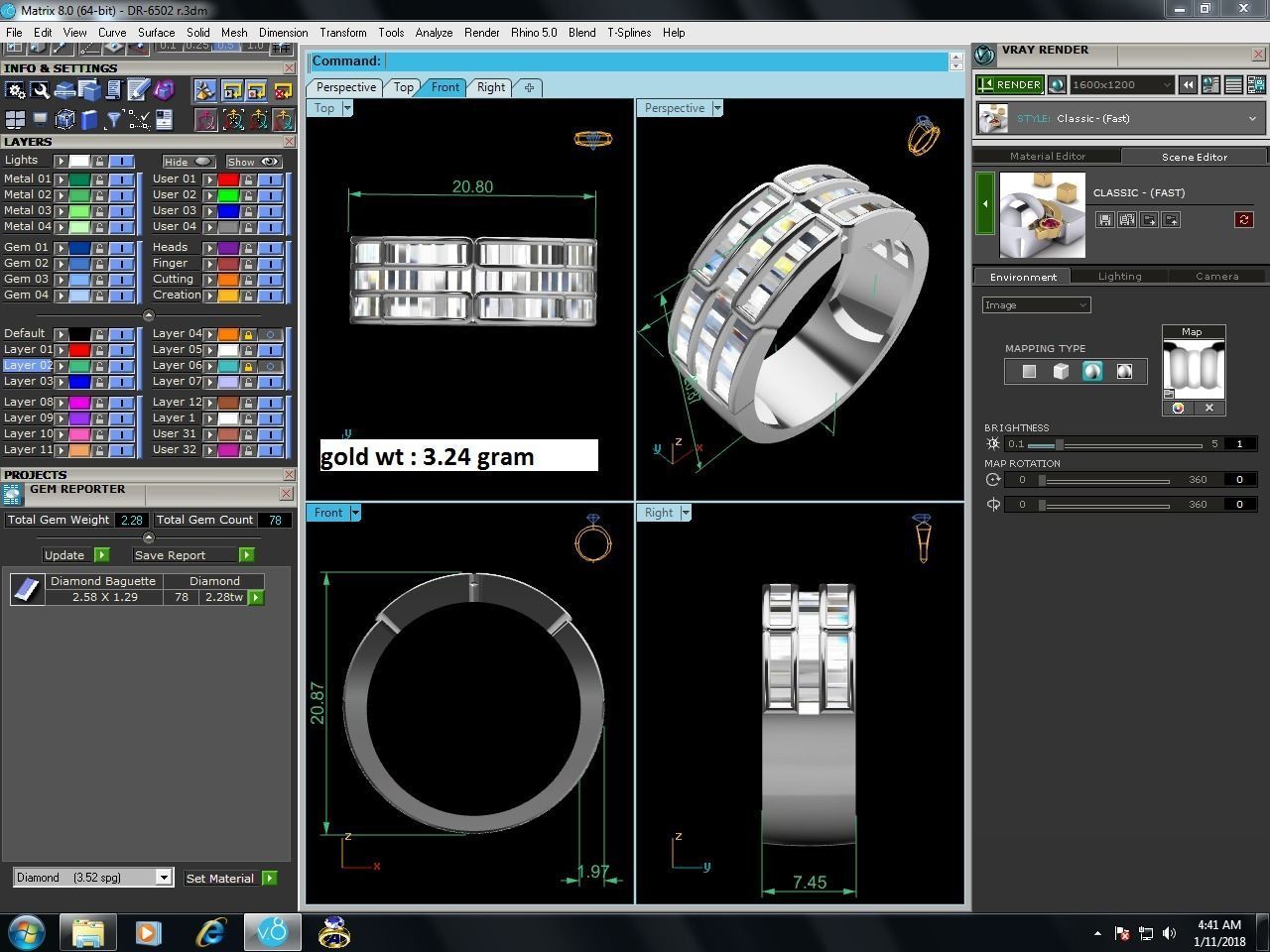Expand the Metal 02 layer arrow
Image resolution: width=1270 pixels, height=952 pixels.
coord(61,195)
